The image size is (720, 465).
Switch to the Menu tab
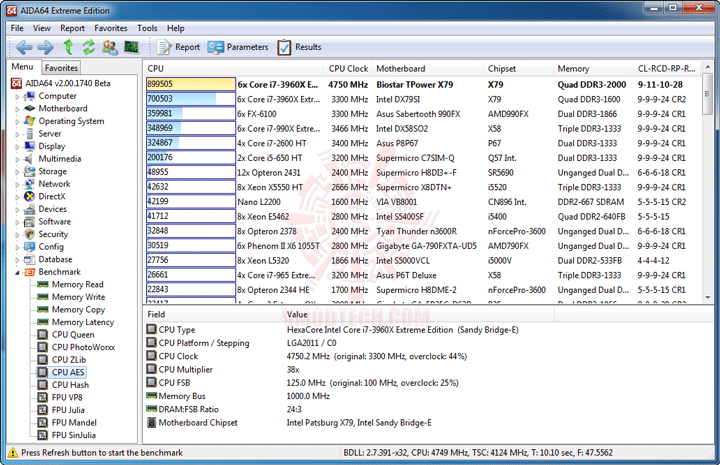(22, 67)
